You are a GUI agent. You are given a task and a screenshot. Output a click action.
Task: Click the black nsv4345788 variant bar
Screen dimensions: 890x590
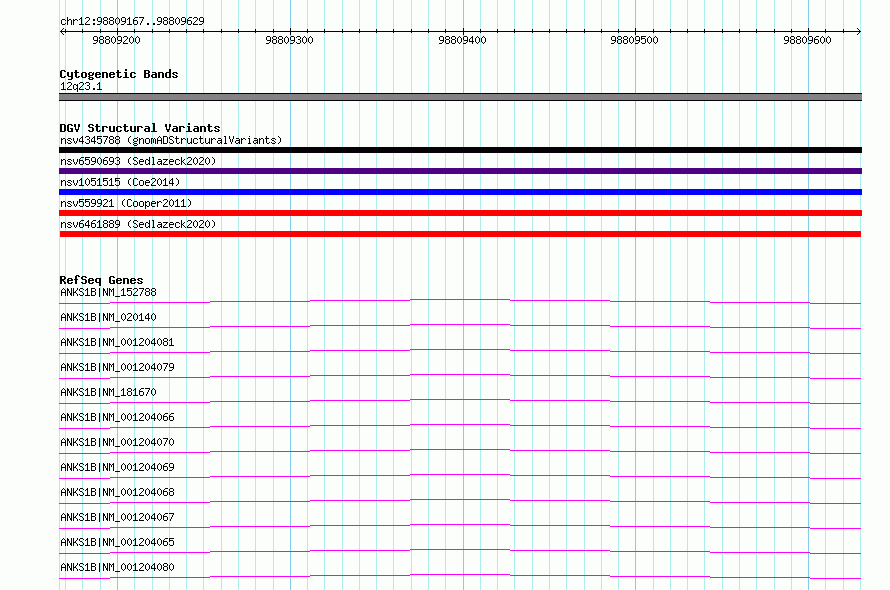tap(460, 150)
